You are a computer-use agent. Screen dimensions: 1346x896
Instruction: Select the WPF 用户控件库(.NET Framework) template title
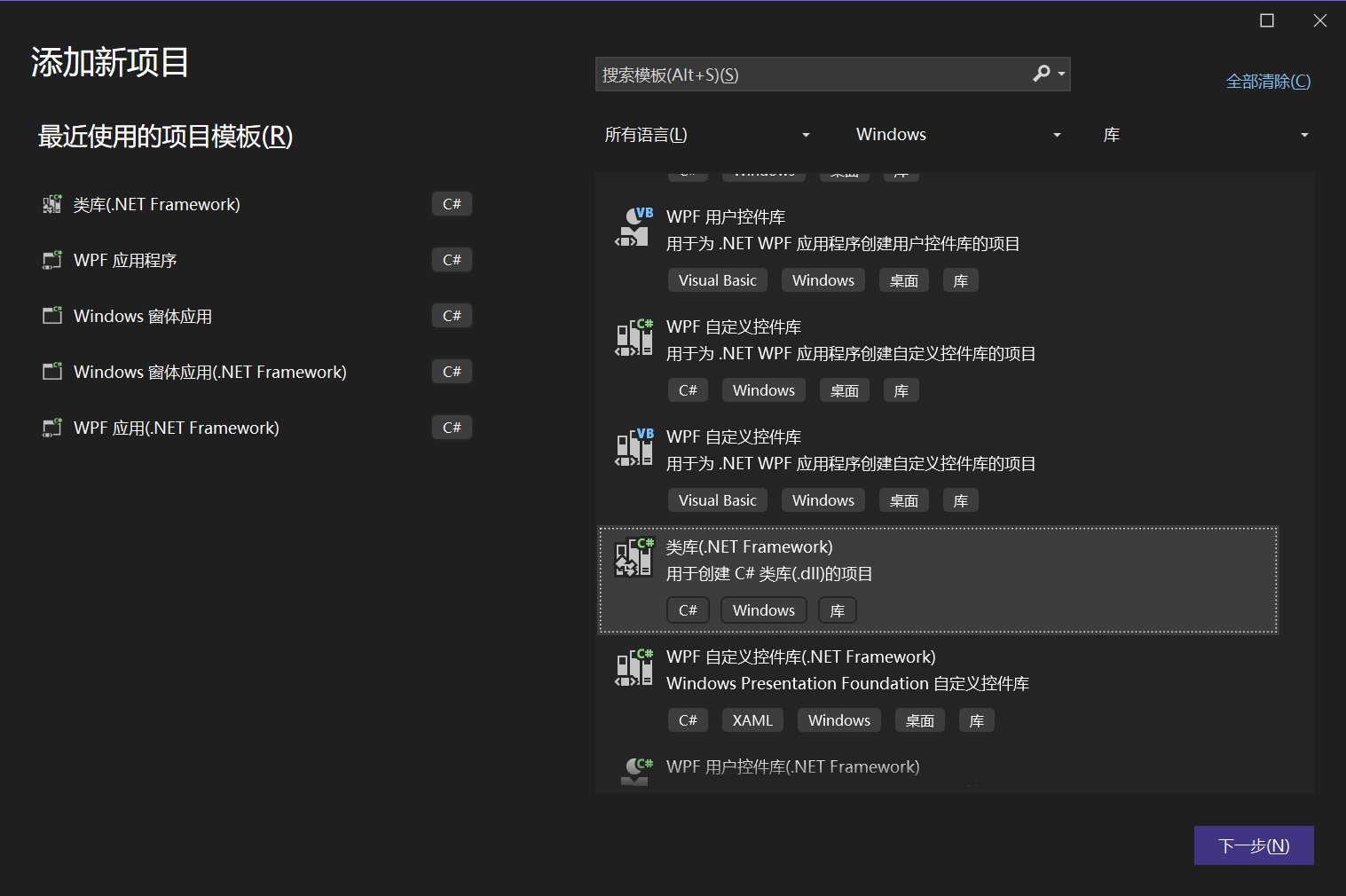point(793,767)
